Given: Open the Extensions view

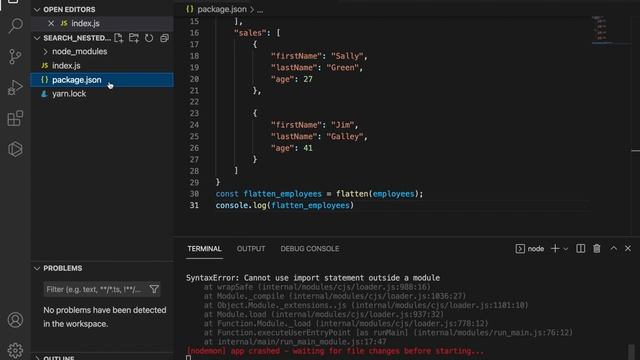Looking at the screenshot, I should [x=15, y=118].
